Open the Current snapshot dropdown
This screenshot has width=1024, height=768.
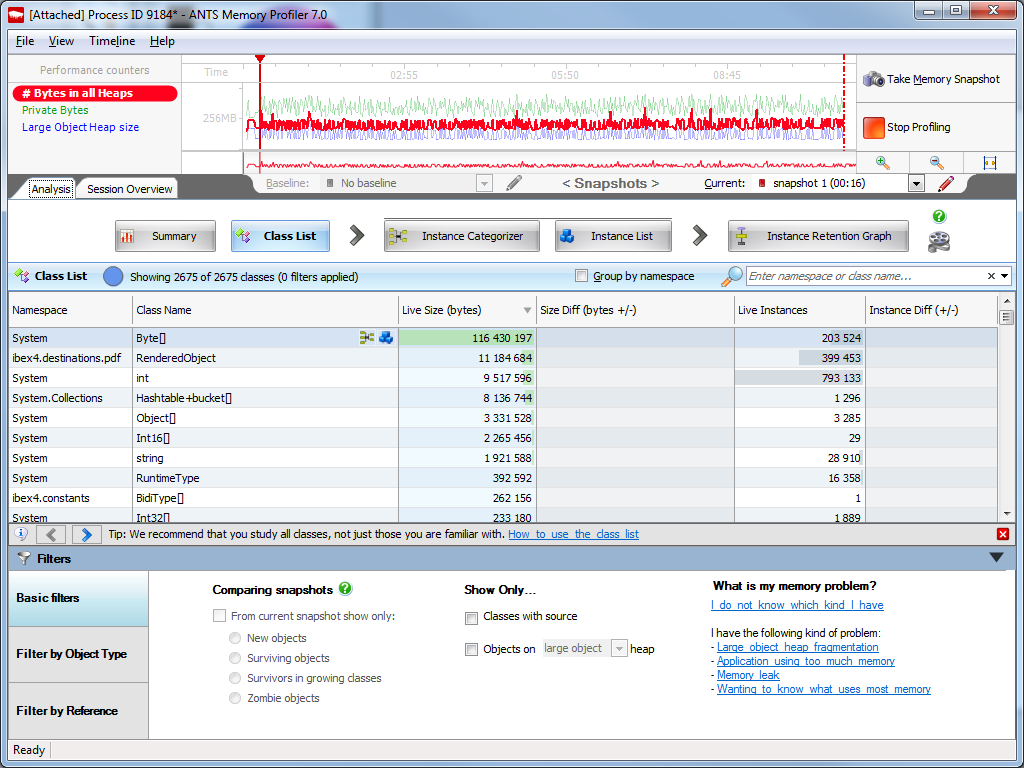(x=916, y=184)
